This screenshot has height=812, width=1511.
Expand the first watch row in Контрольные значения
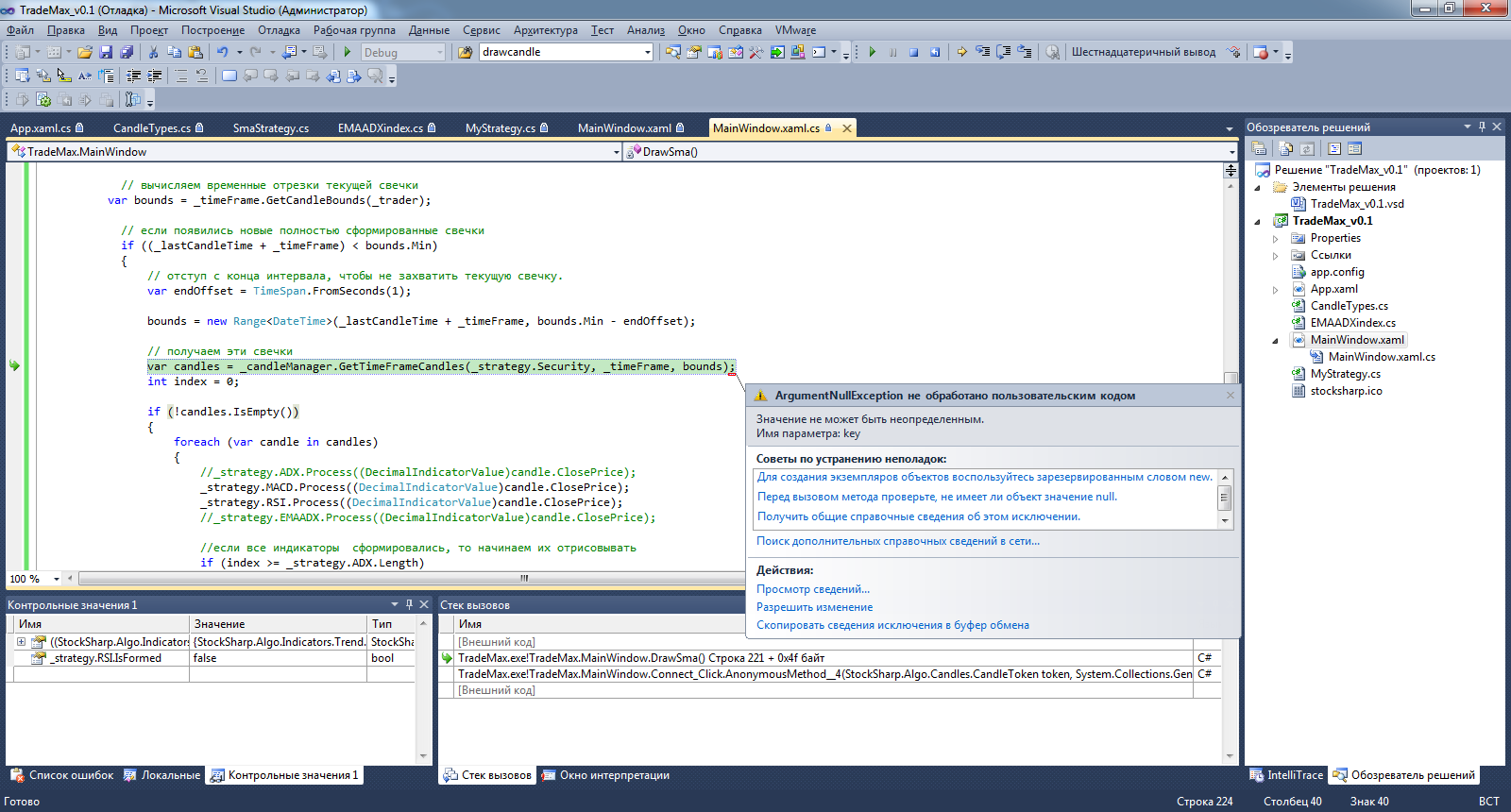21,642
